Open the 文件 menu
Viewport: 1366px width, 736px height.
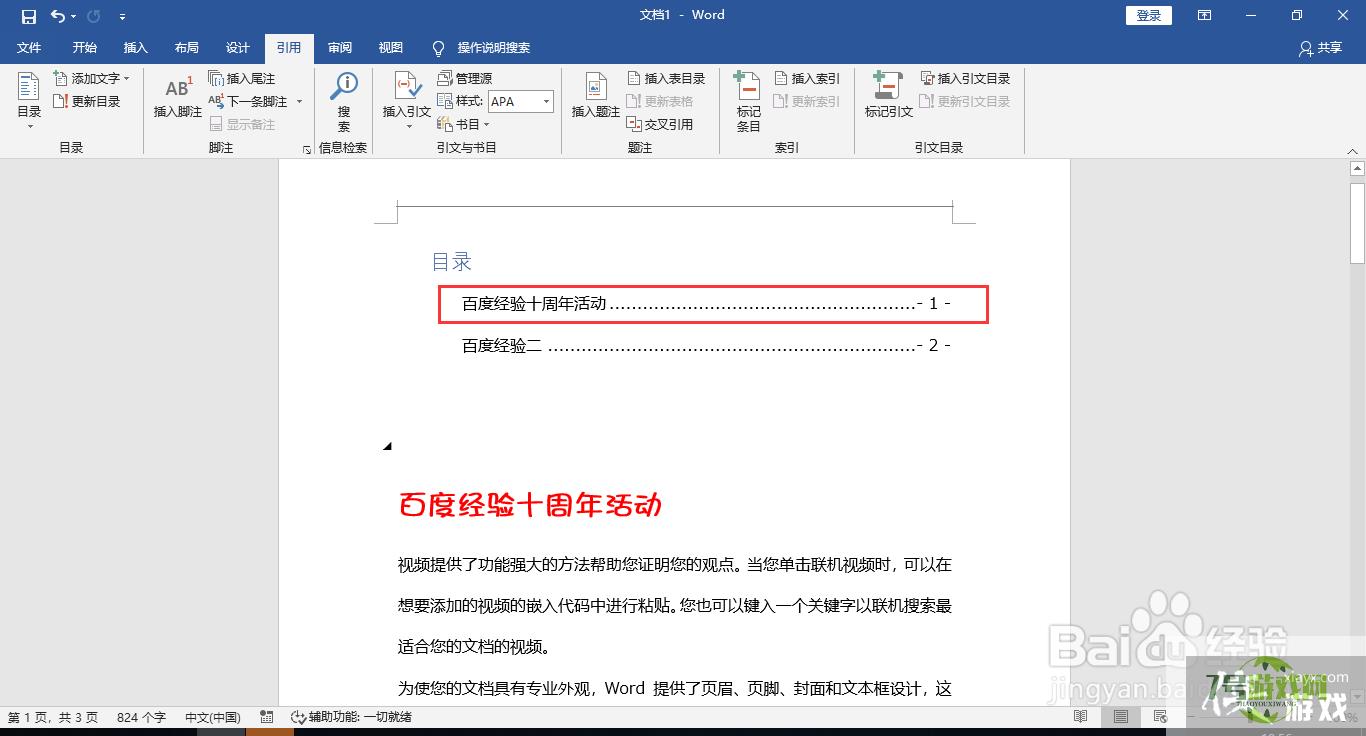pos(29,48)
